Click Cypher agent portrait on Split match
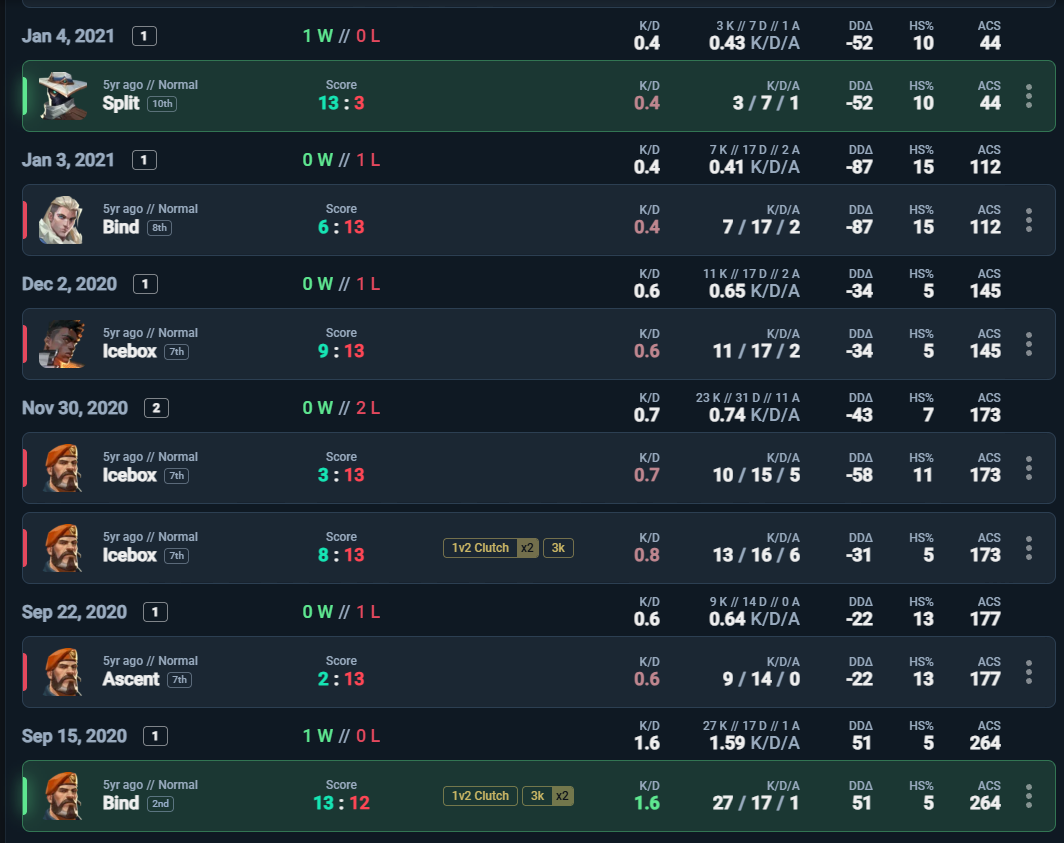Viewport: 1064px width, 843px height. 62,96
